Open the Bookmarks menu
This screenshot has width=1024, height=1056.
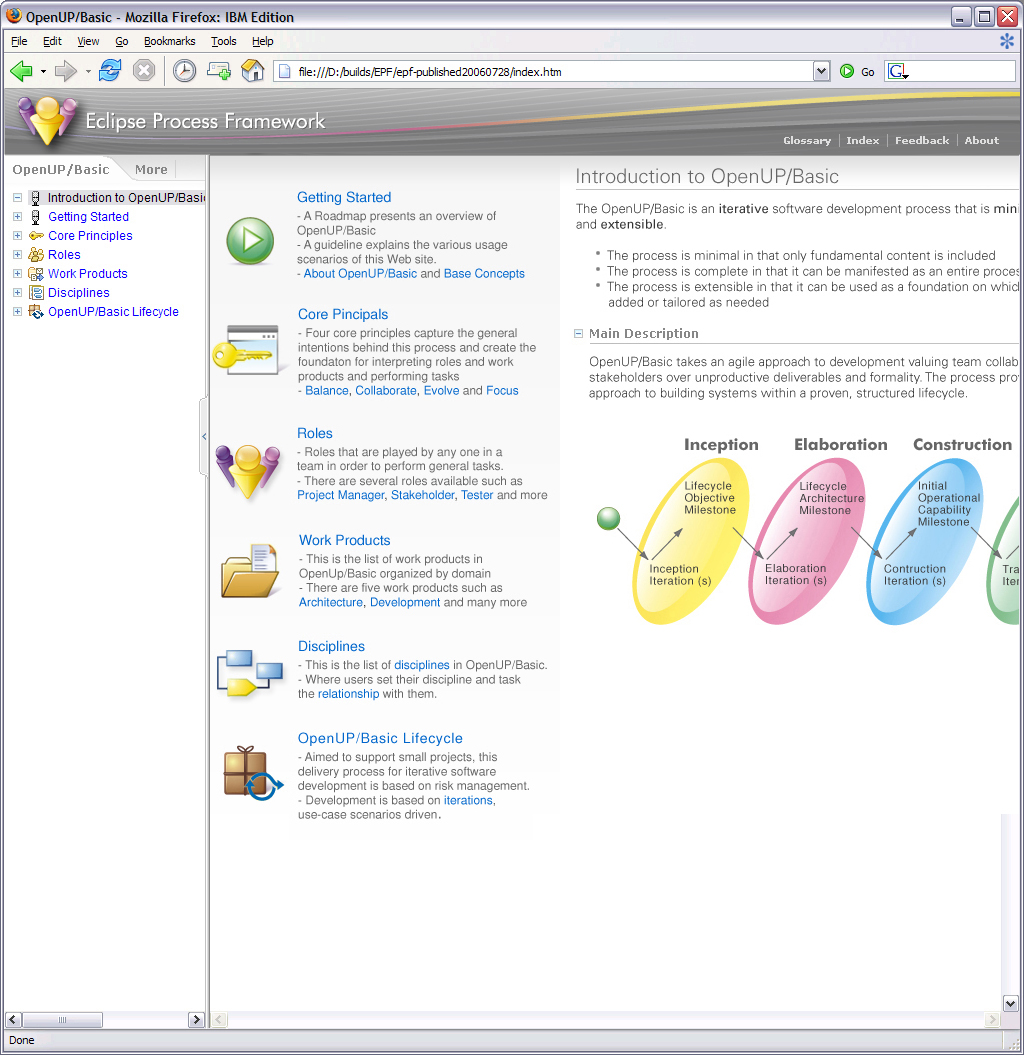[170, 41]
